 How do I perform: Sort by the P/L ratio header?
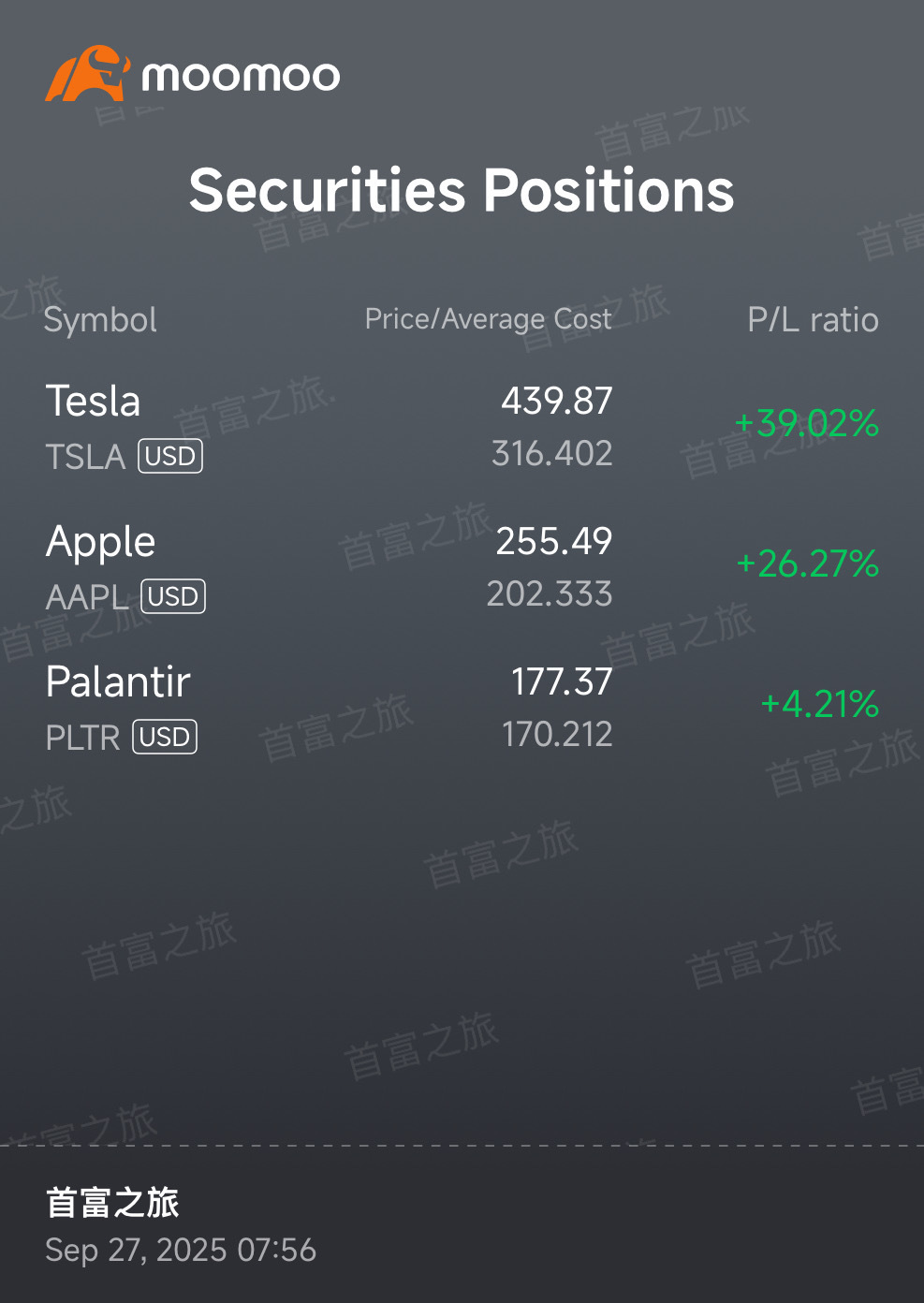click(813, 320)
